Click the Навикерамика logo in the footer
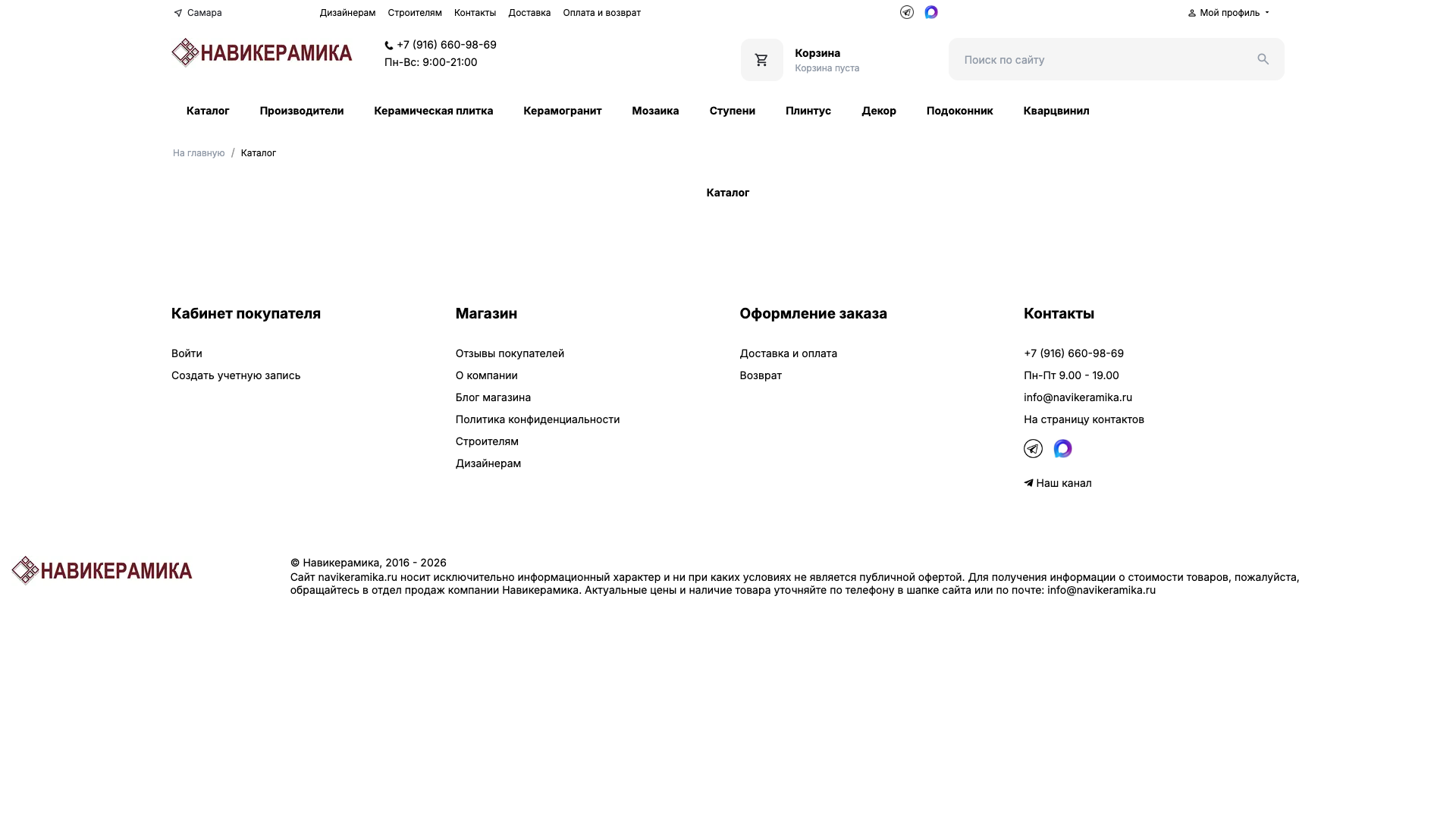Viewport: 1456px width, 819px height. pos(102,570)
